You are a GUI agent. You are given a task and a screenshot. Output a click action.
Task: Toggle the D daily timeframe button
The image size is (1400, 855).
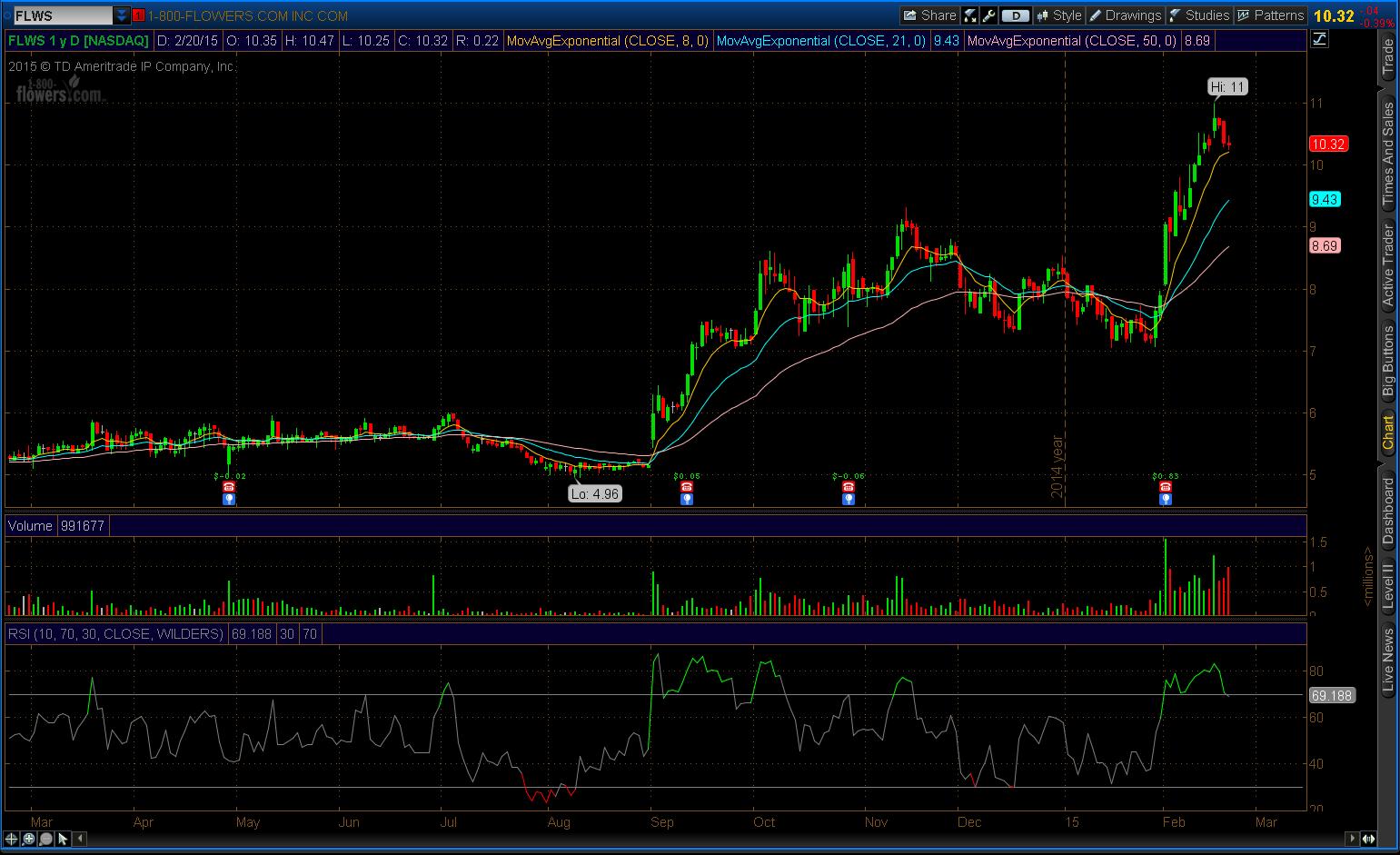point(1017,15)
